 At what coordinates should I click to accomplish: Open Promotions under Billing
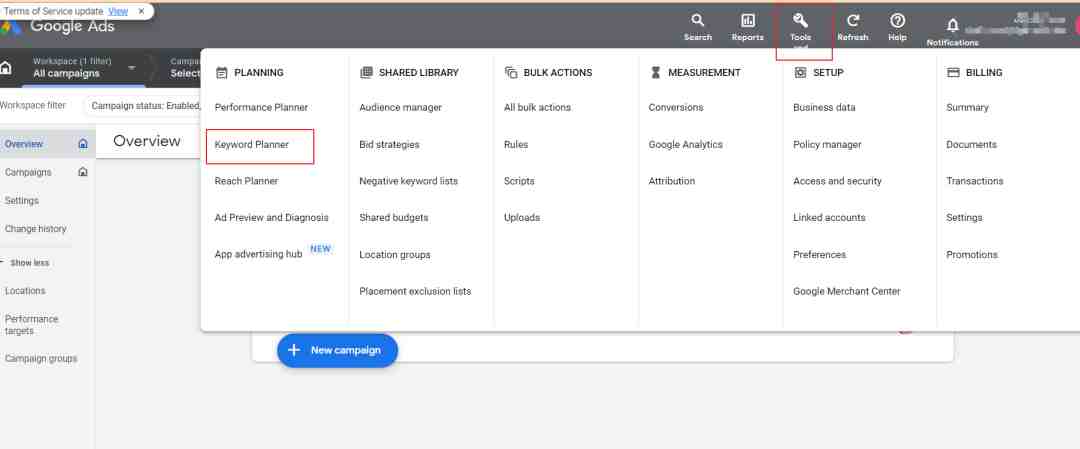[972, 255]
